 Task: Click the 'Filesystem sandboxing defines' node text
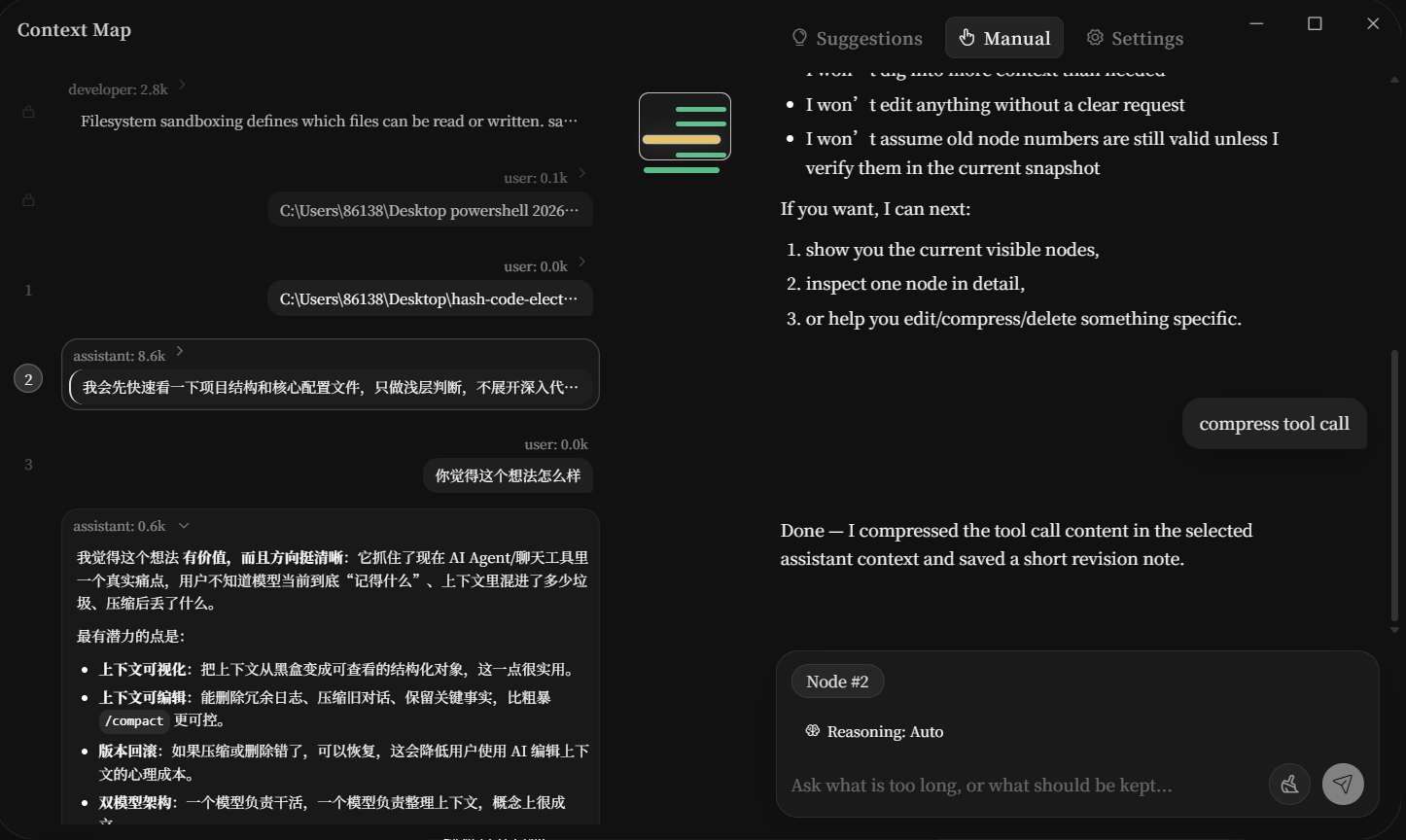[x=329, y=121]
